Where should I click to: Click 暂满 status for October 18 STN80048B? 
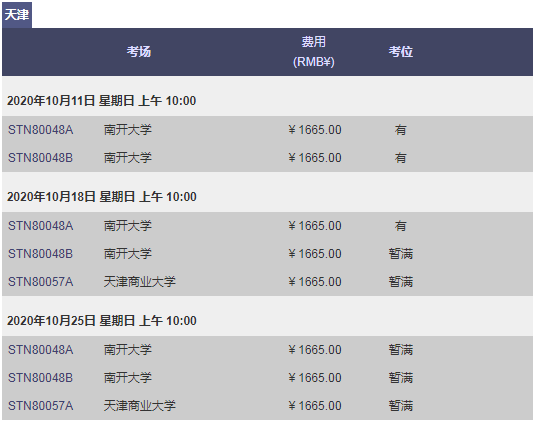(x=400, y=254)
